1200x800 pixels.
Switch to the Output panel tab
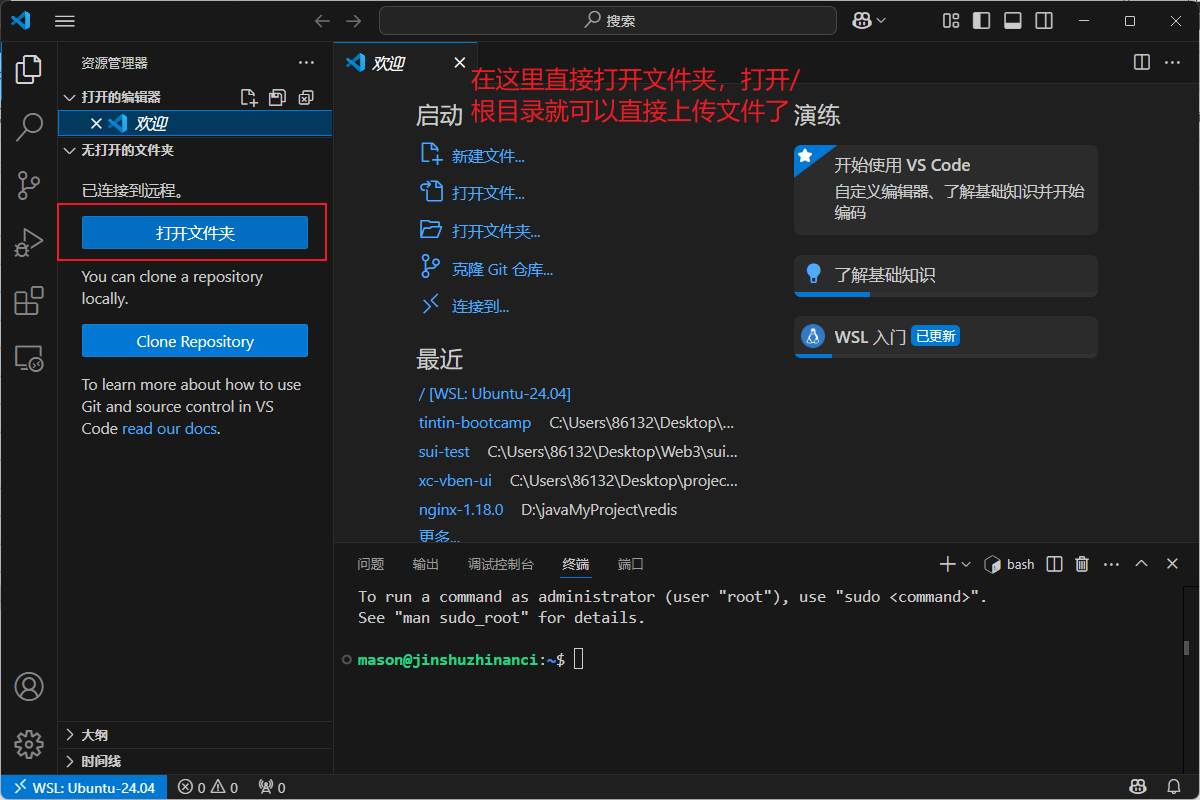coord(426,564)
